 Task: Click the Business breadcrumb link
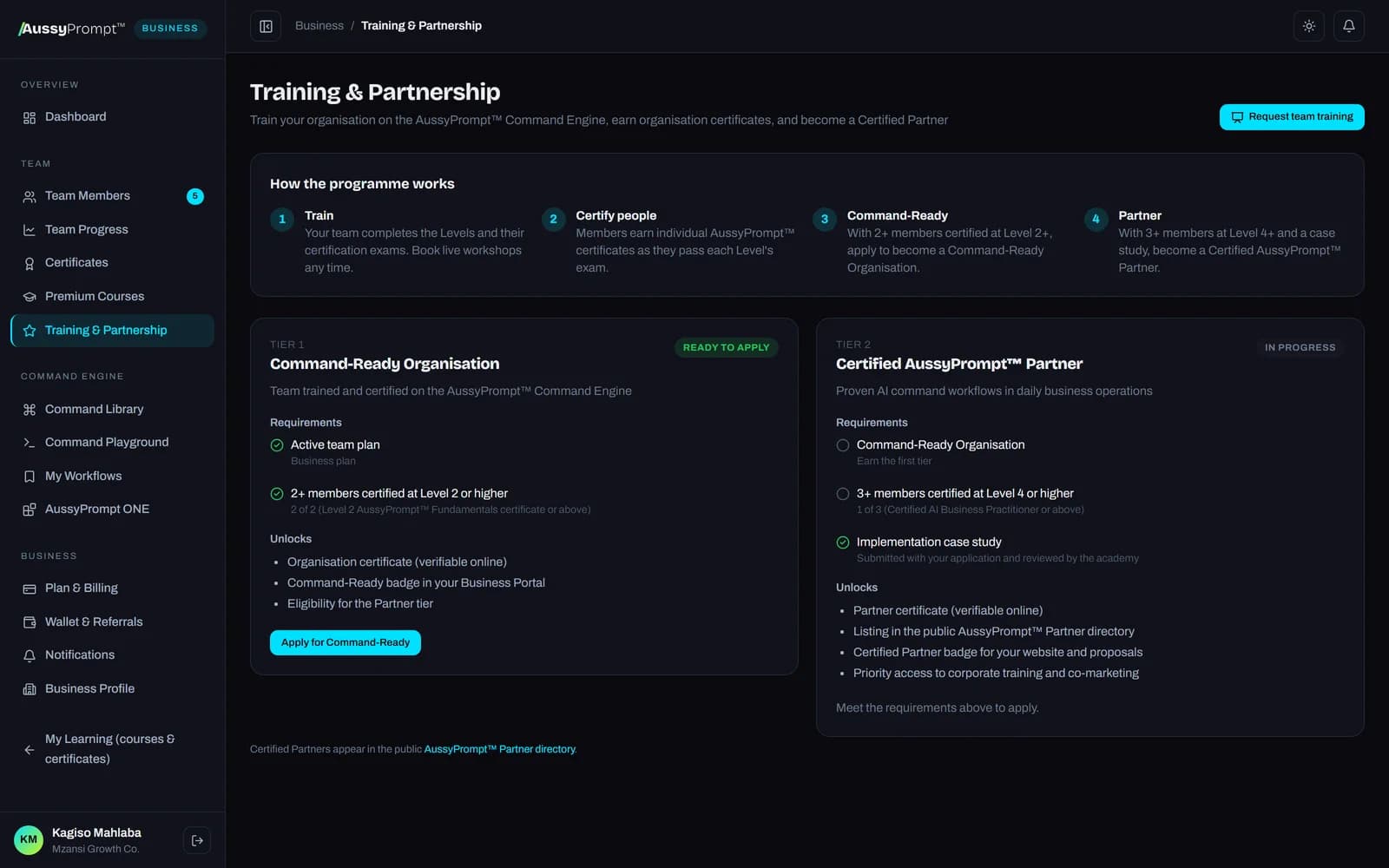coord(319,26)
